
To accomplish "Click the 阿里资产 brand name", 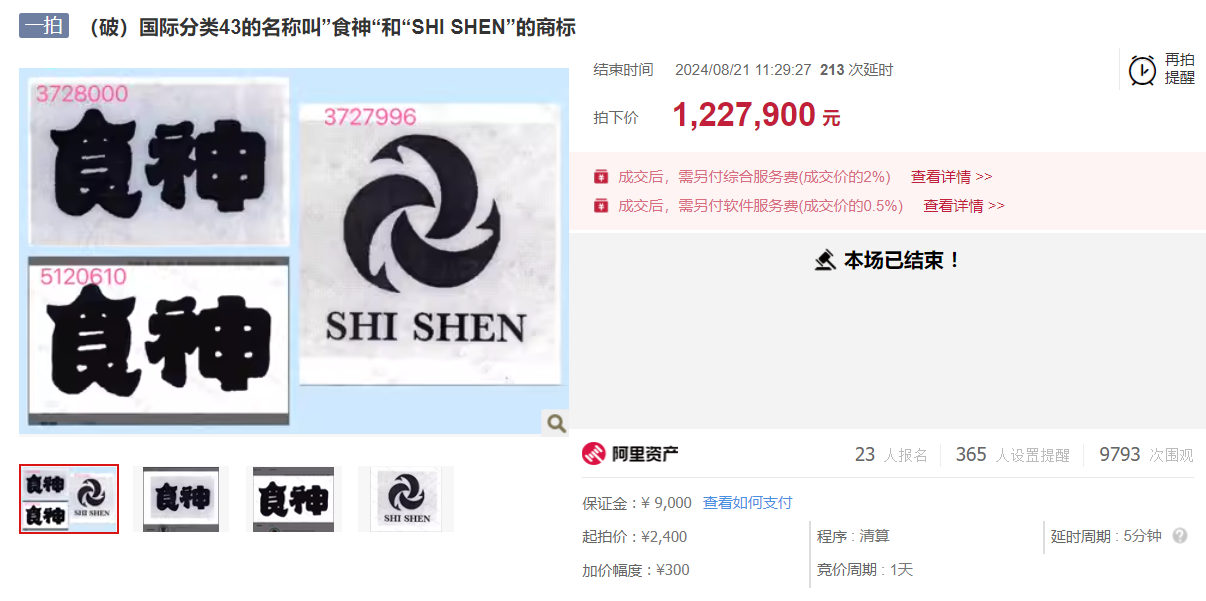I will (646, 454).
